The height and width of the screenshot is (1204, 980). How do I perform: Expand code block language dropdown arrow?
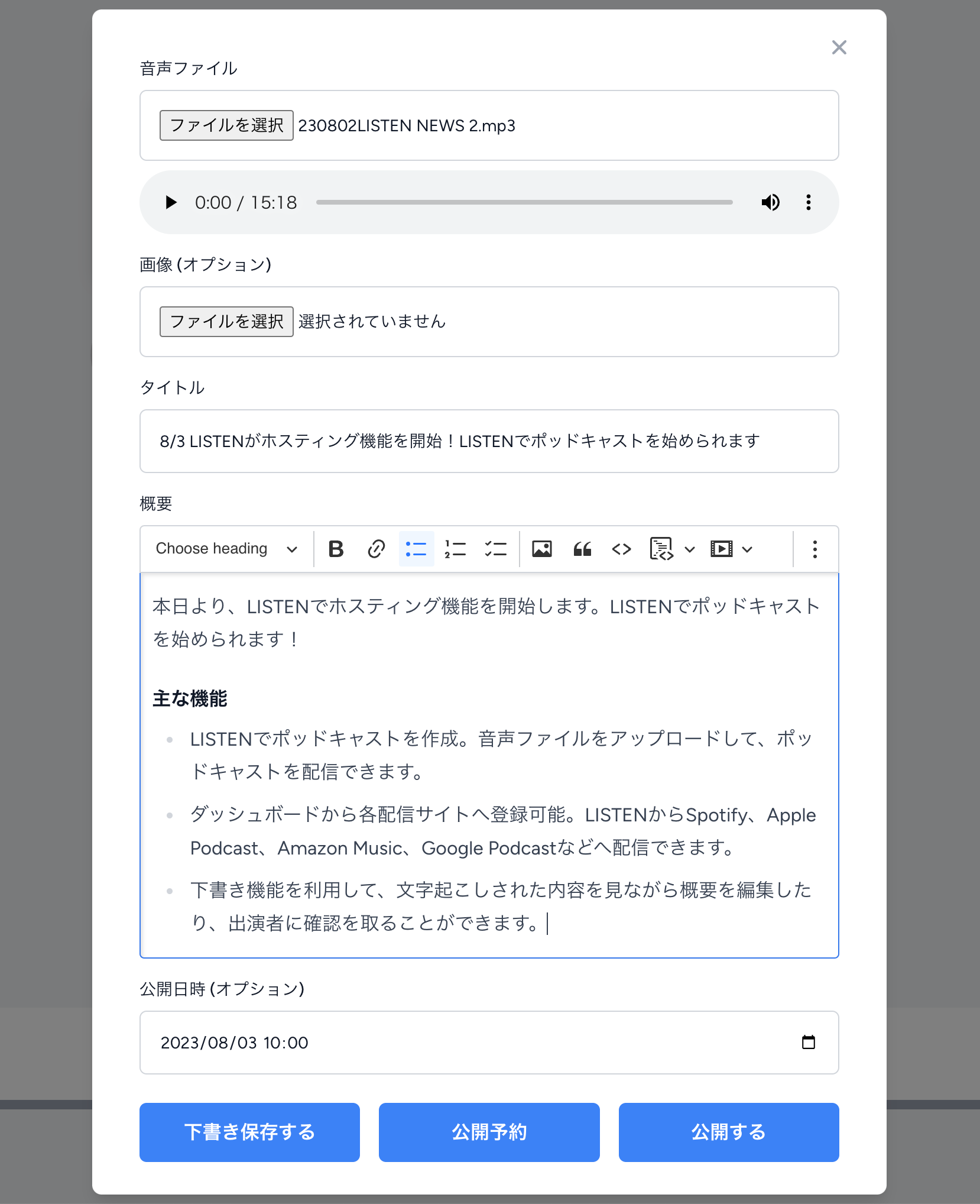(x=689, y=549)
